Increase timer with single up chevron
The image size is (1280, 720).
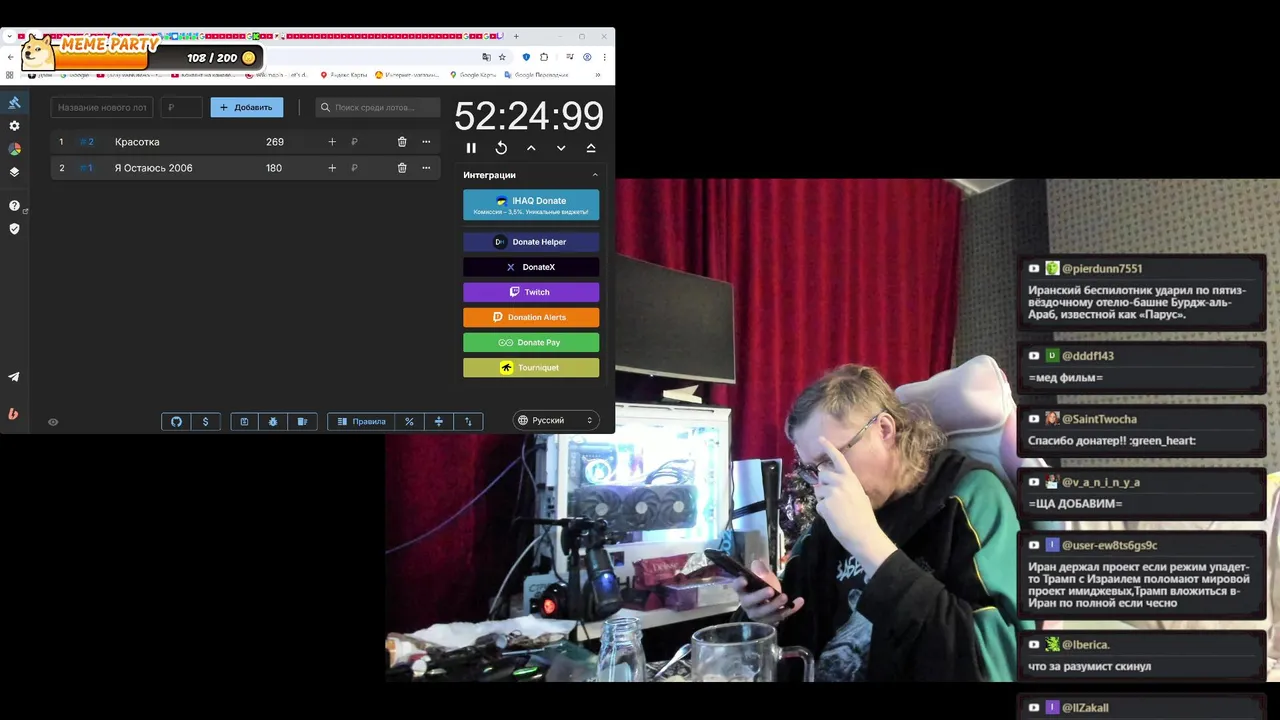coord(531,148)
